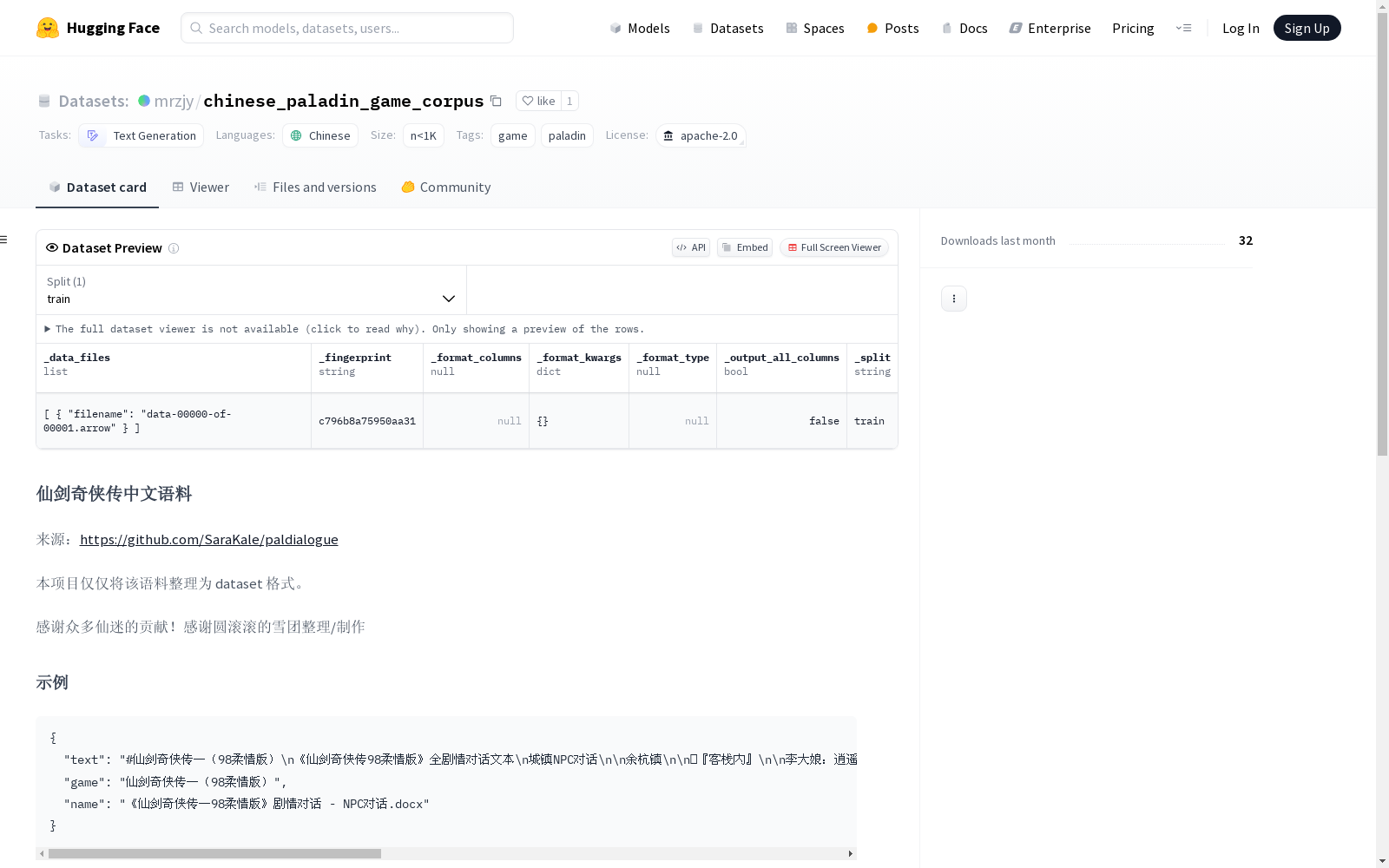Click the Text Generation task icon
This screenshot has width=1389, height=868.
point(93,135)
